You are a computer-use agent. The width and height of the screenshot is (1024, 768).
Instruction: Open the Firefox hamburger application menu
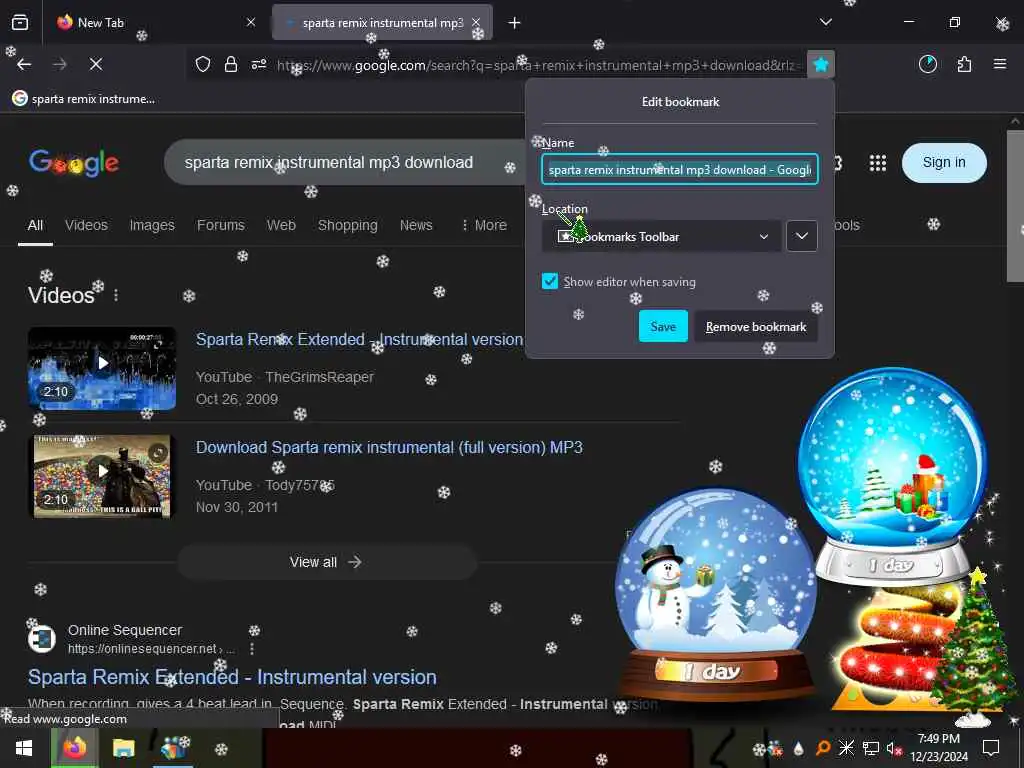(x=1000, y=64)
